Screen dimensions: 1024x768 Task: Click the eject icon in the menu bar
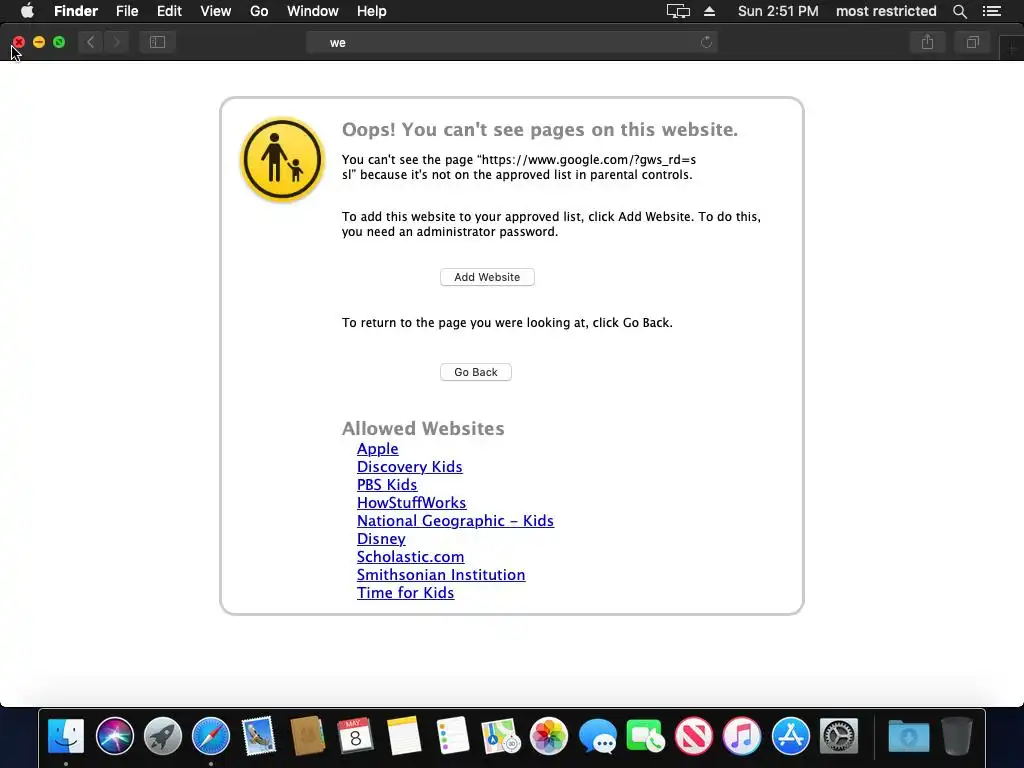click(x=709, y=11)
